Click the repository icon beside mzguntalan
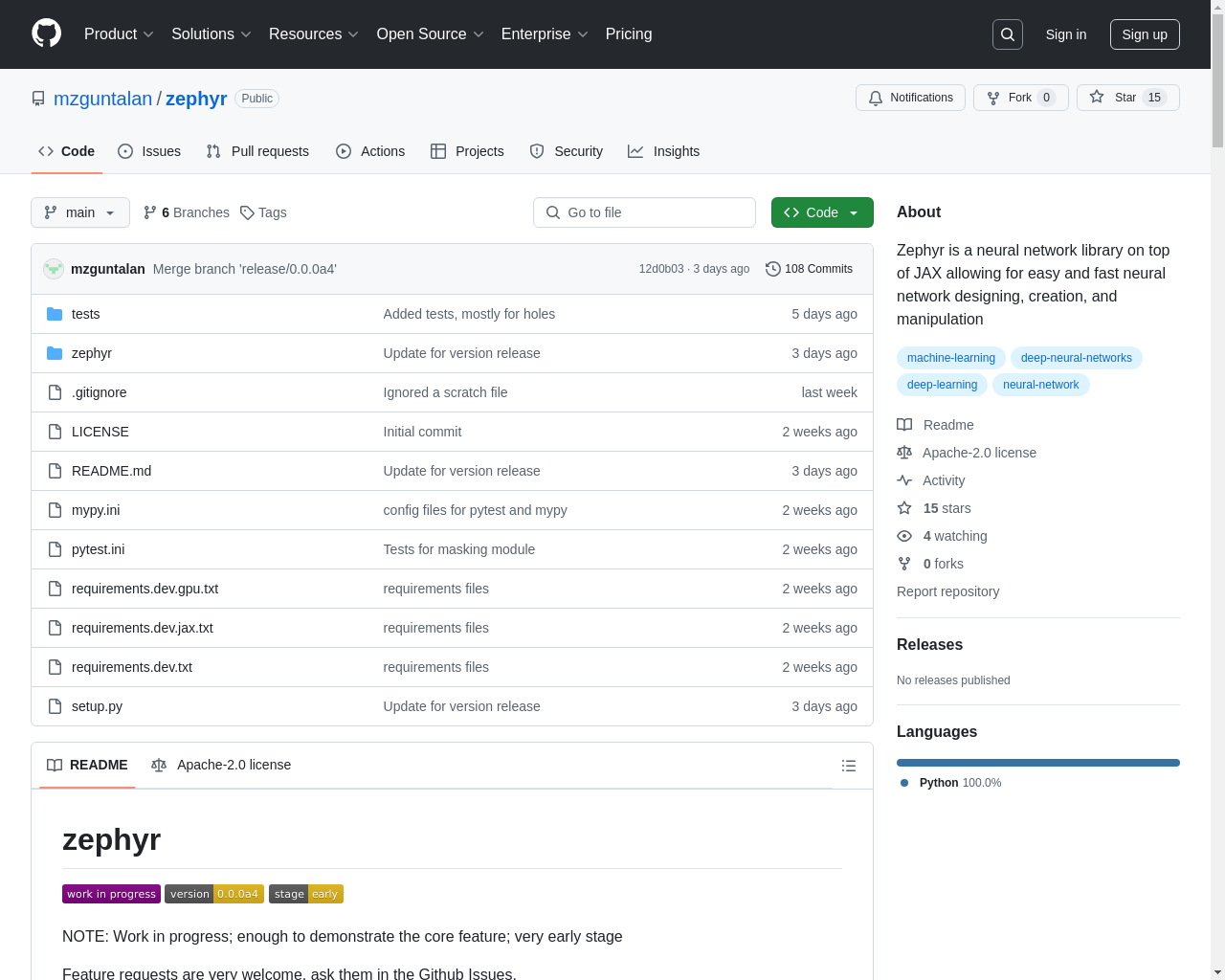 coord(38,99)
